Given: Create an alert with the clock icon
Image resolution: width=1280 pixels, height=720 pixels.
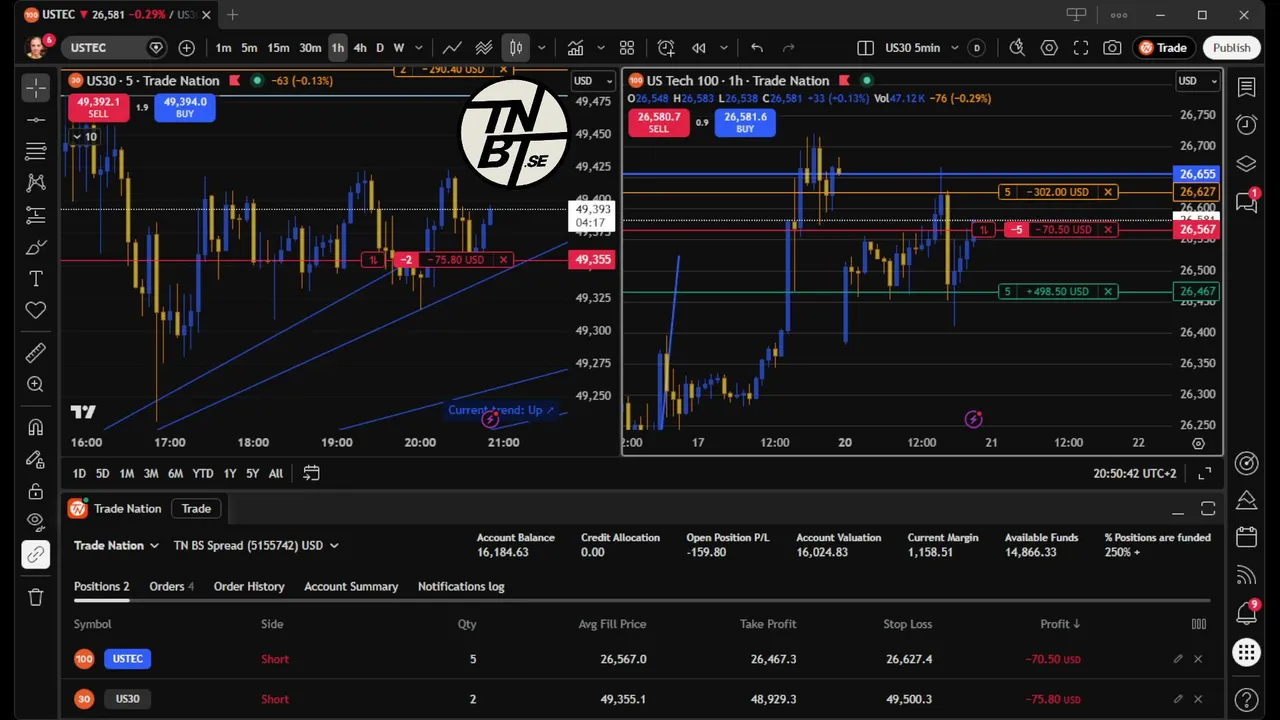Looking at the screenshot, I should [x=666, y=48].
